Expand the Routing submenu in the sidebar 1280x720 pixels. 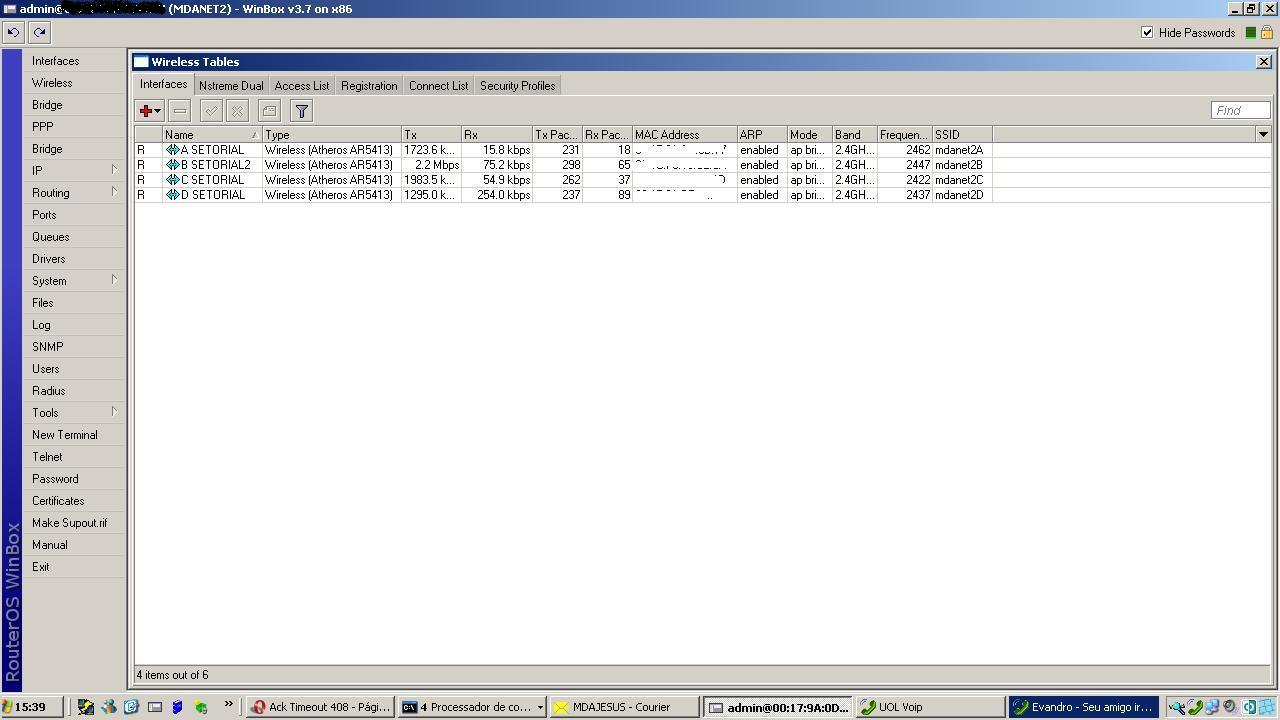point(114,193)
